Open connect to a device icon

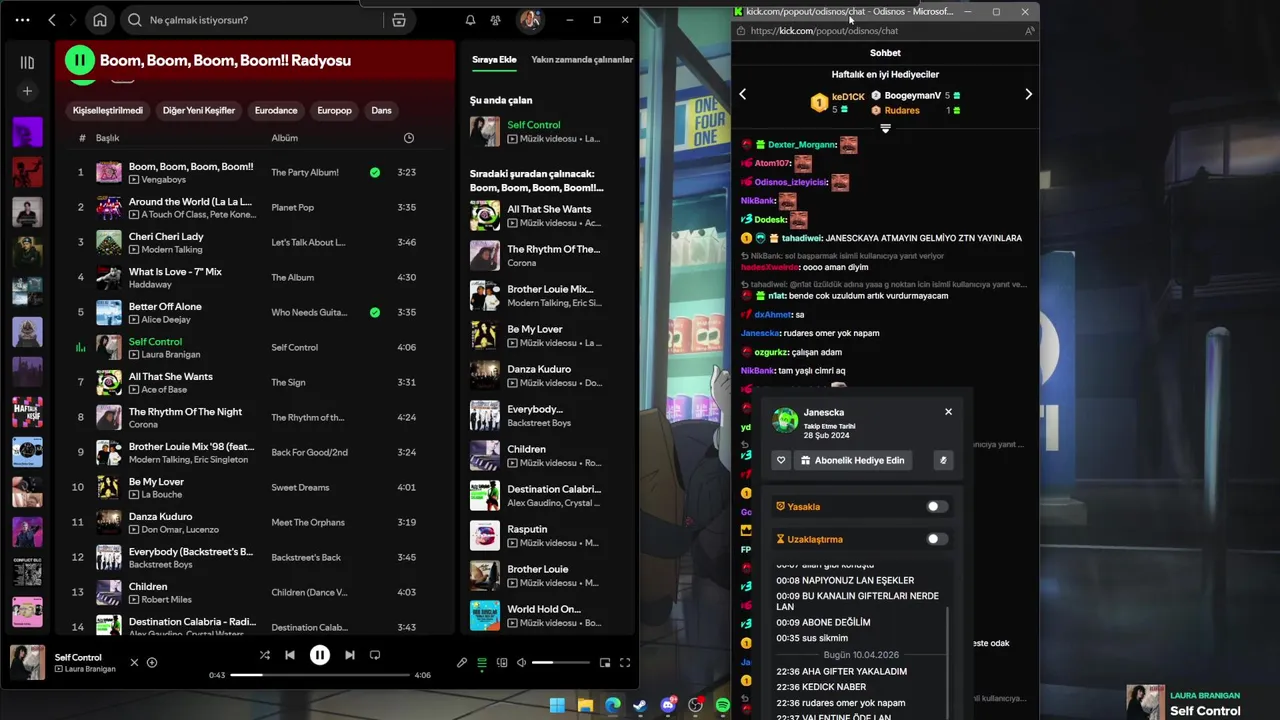tap(502, 662)
